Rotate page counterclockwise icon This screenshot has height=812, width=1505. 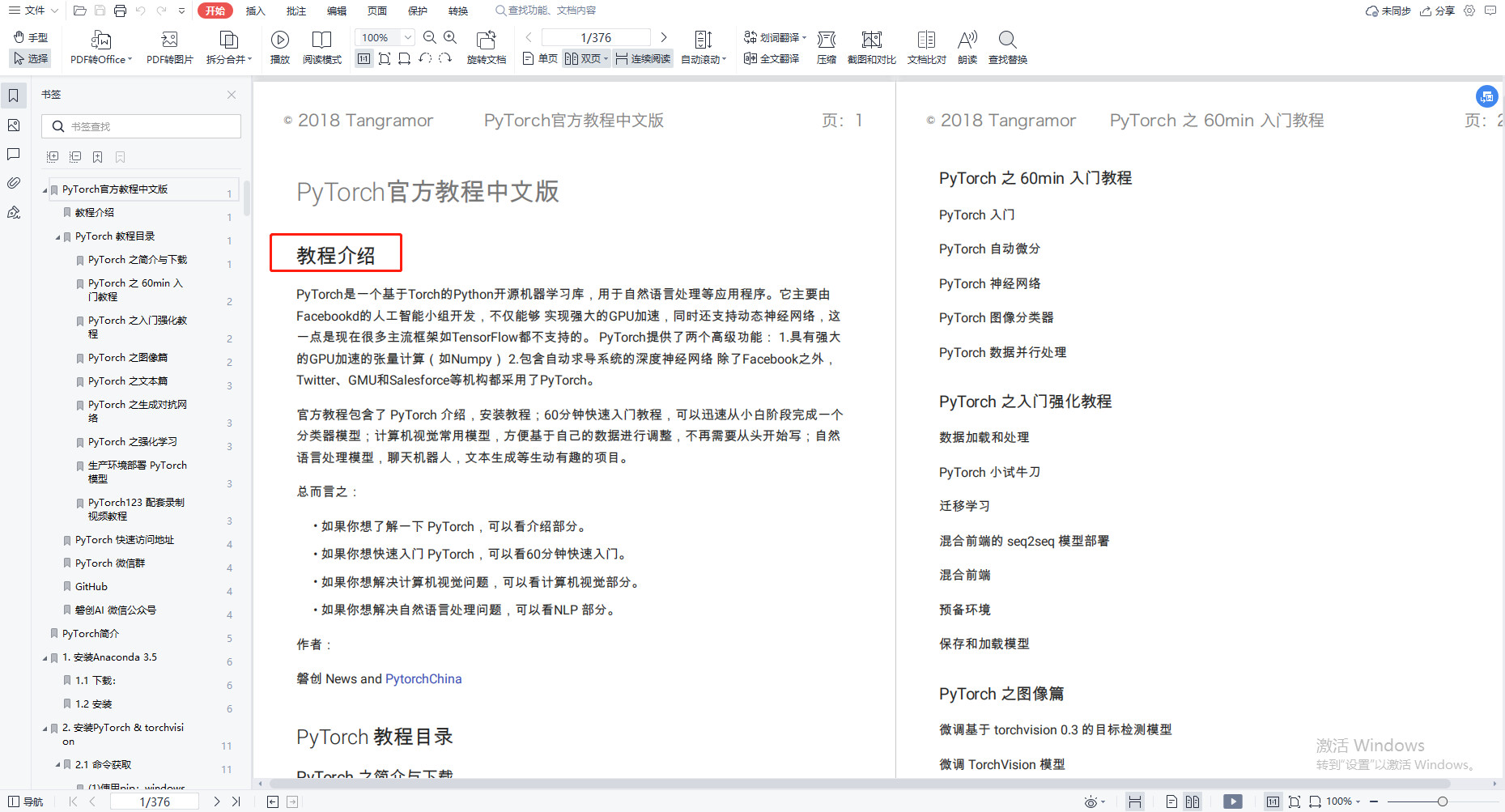point(425,58)
